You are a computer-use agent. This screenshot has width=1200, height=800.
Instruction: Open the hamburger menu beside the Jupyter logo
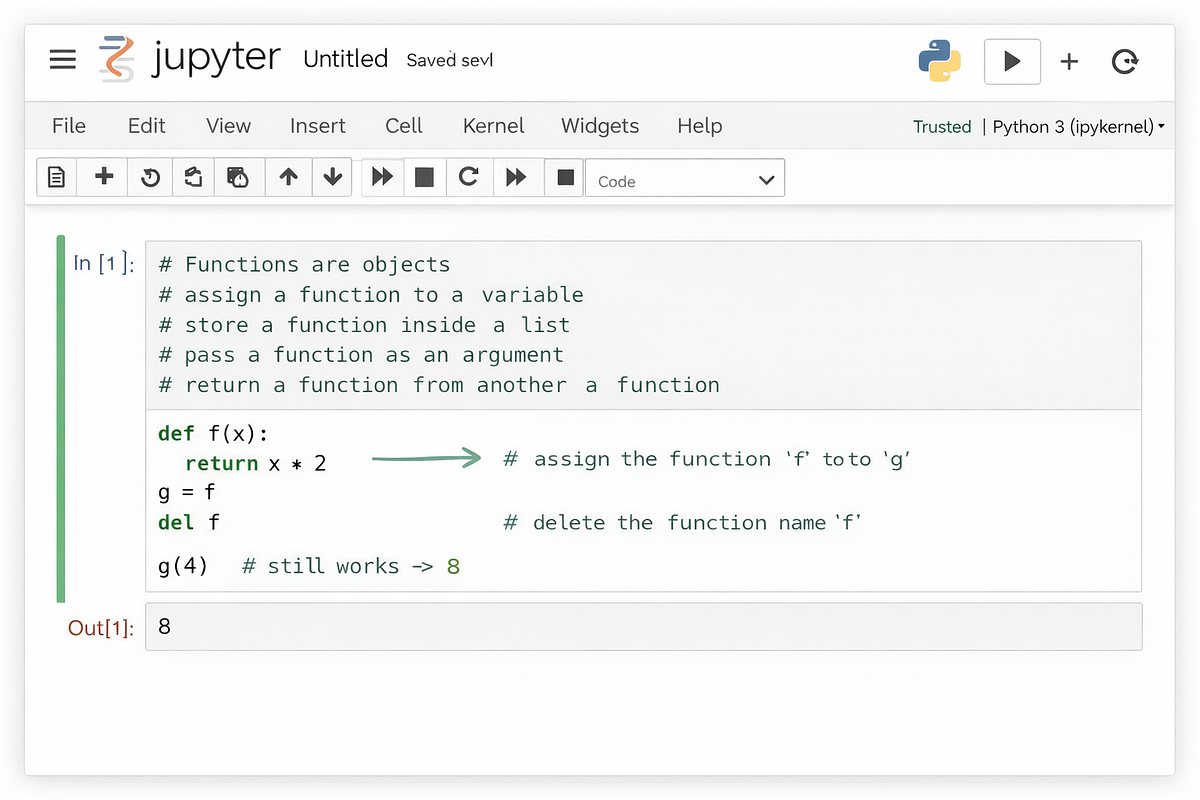coord(63,59)
